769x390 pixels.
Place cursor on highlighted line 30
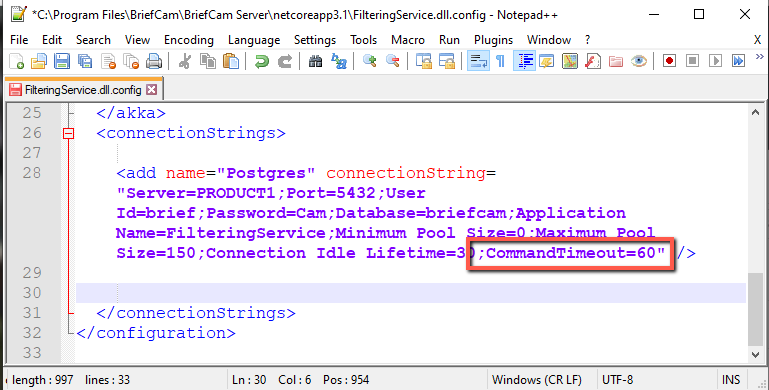(x=411, y=293)
